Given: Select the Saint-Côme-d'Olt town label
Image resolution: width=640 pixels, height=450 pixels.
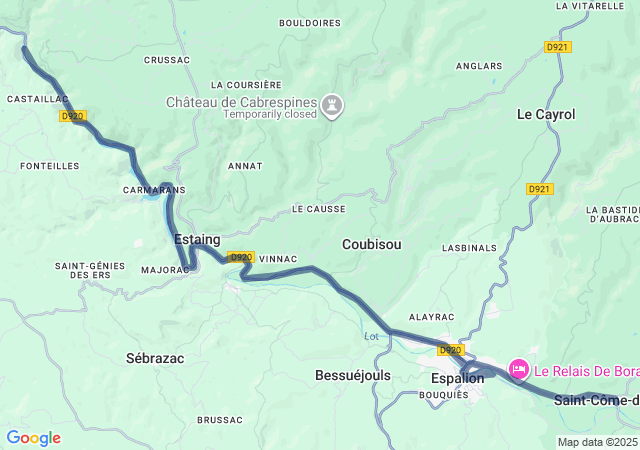Looking at the screenshot, I should [597, 401].
